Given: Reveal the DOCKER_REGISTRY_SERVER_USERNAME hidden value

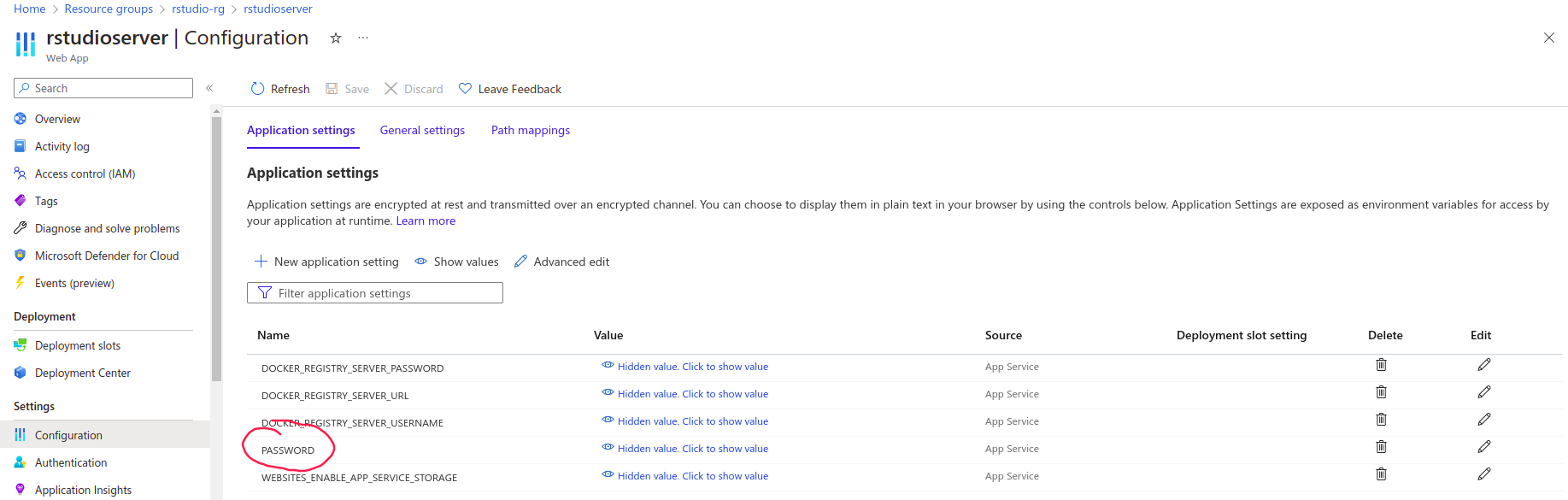Looking at the screenshot, I should [x=684, y=421].
